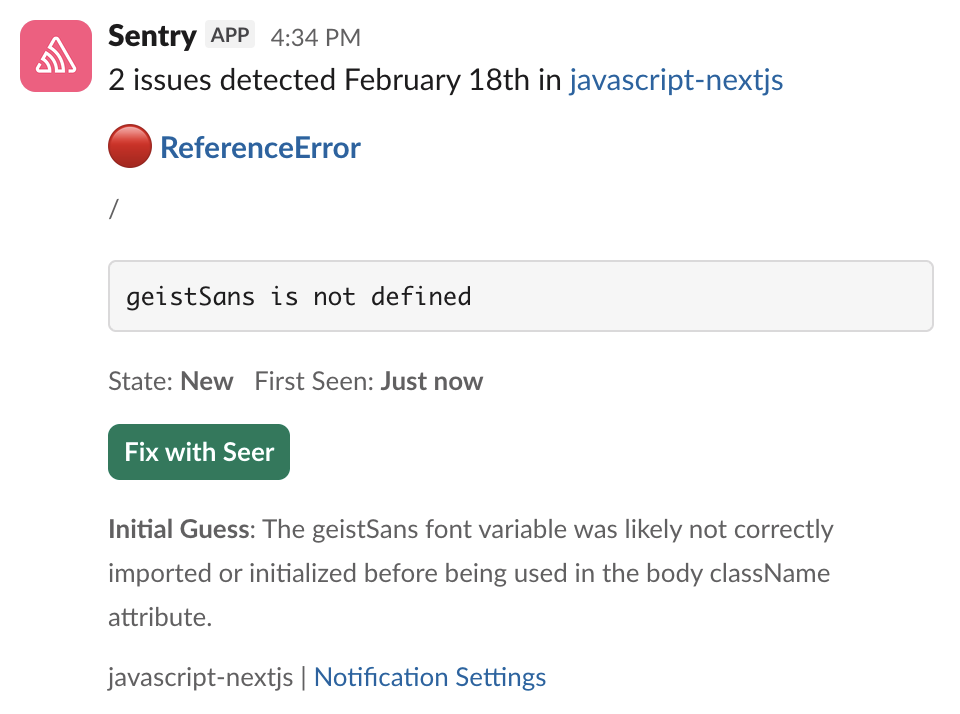Click the Sentry sender name

pos(151,34)
